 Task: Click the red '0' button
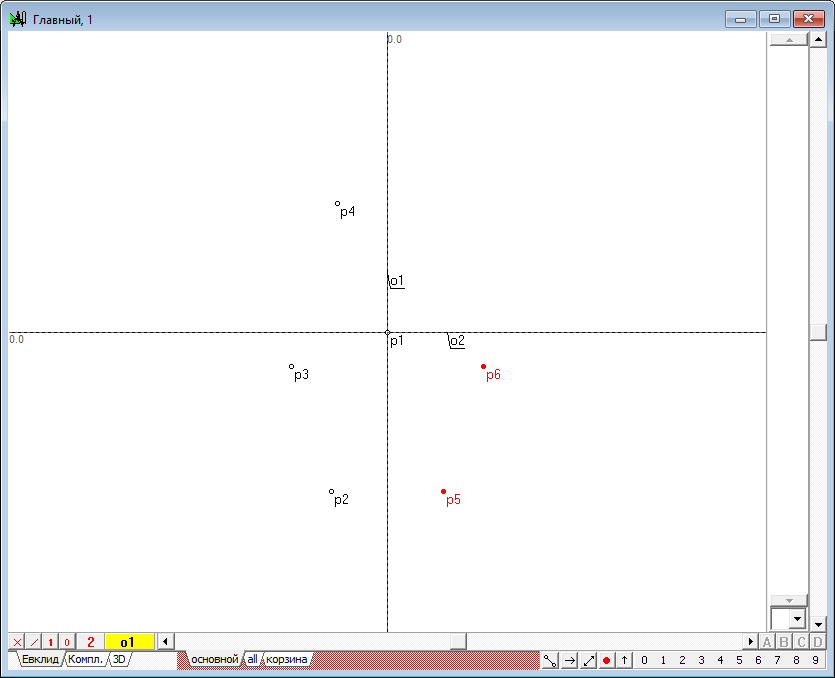tap(67, 642)
